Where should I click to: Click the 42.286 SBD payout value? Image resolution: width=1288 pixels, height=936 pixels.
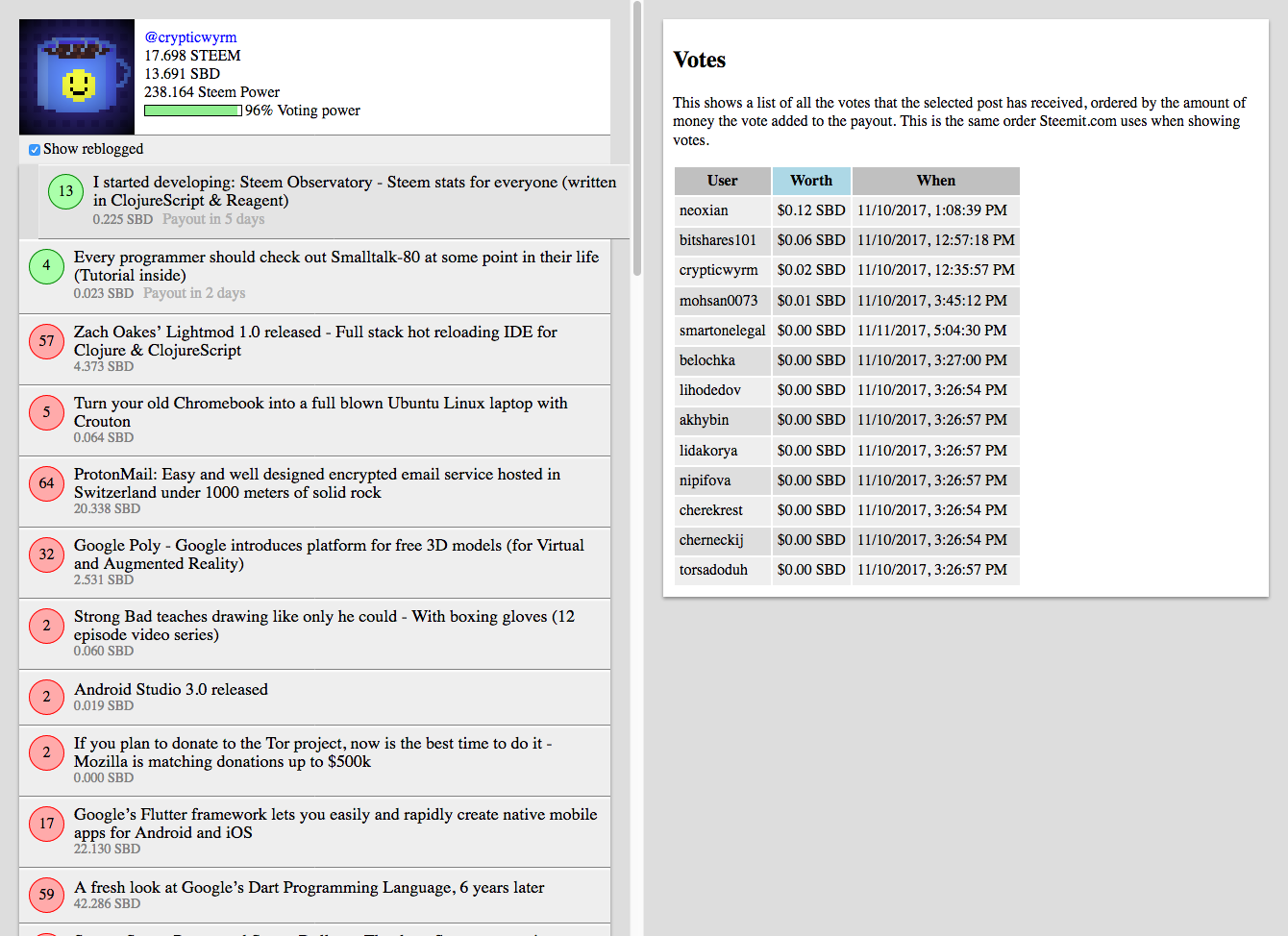point(107,903)
